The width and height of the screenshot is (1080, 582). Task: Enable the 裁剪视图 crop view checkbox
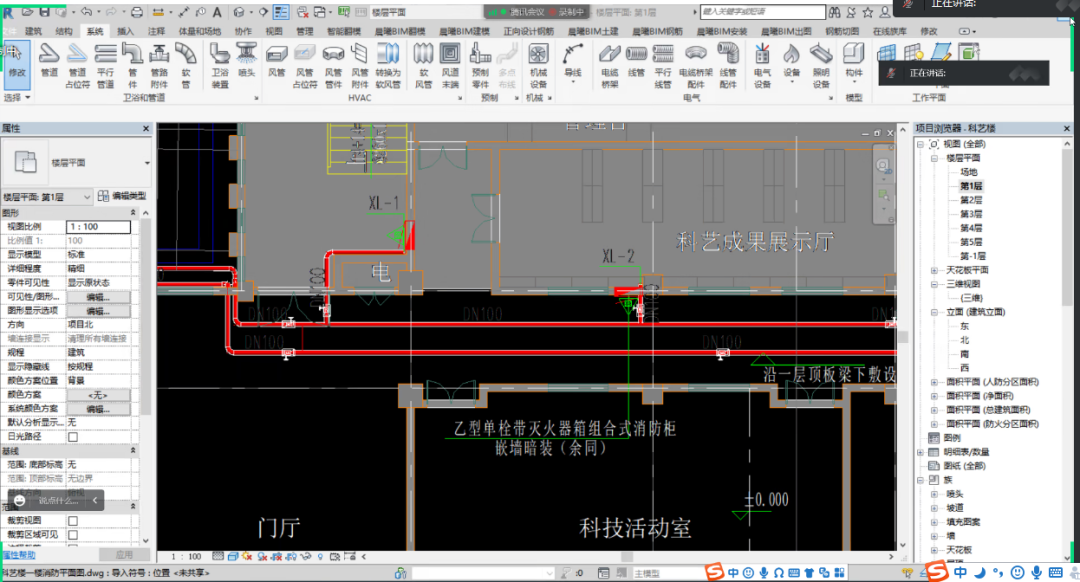tap(72, 521)
